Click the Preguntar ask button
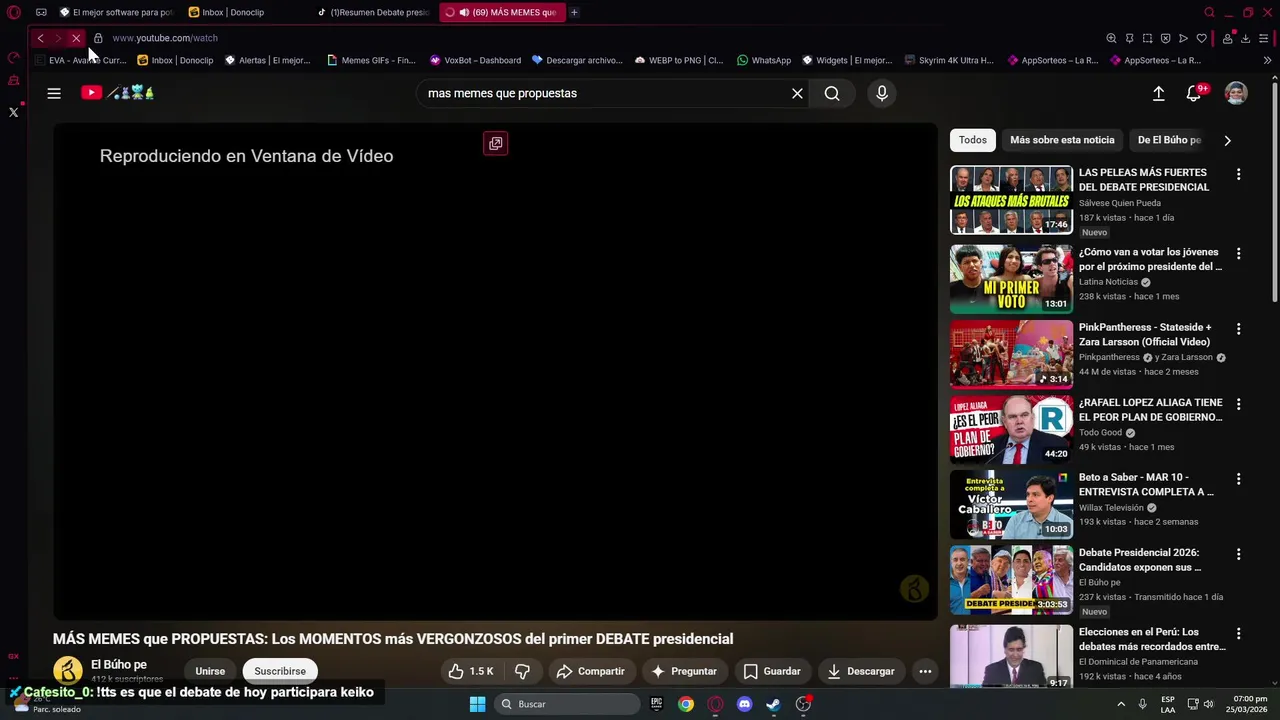Viewport: 1280px width, 720px height. 684,671
